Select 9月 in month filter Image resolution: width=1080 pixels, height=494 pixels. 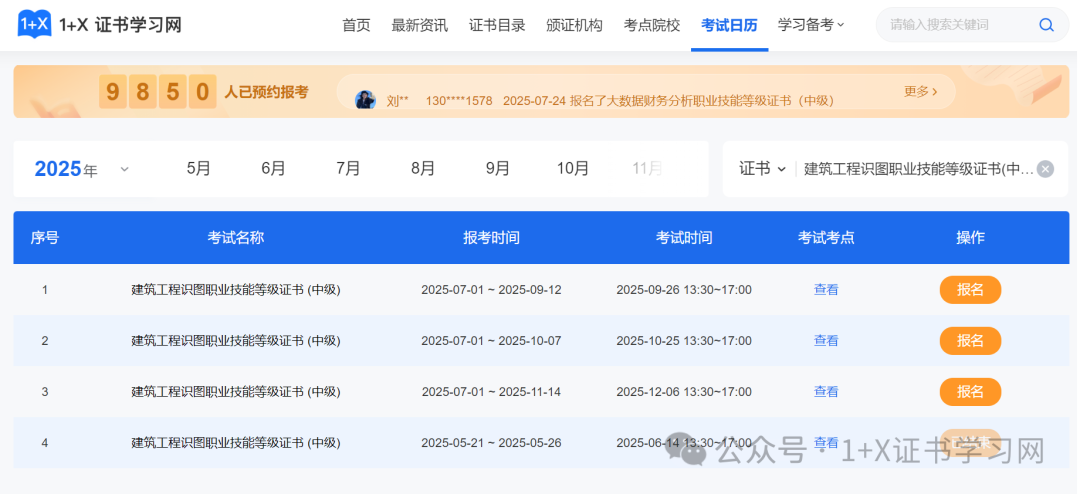pyautogui.click(x=497, y=169)
